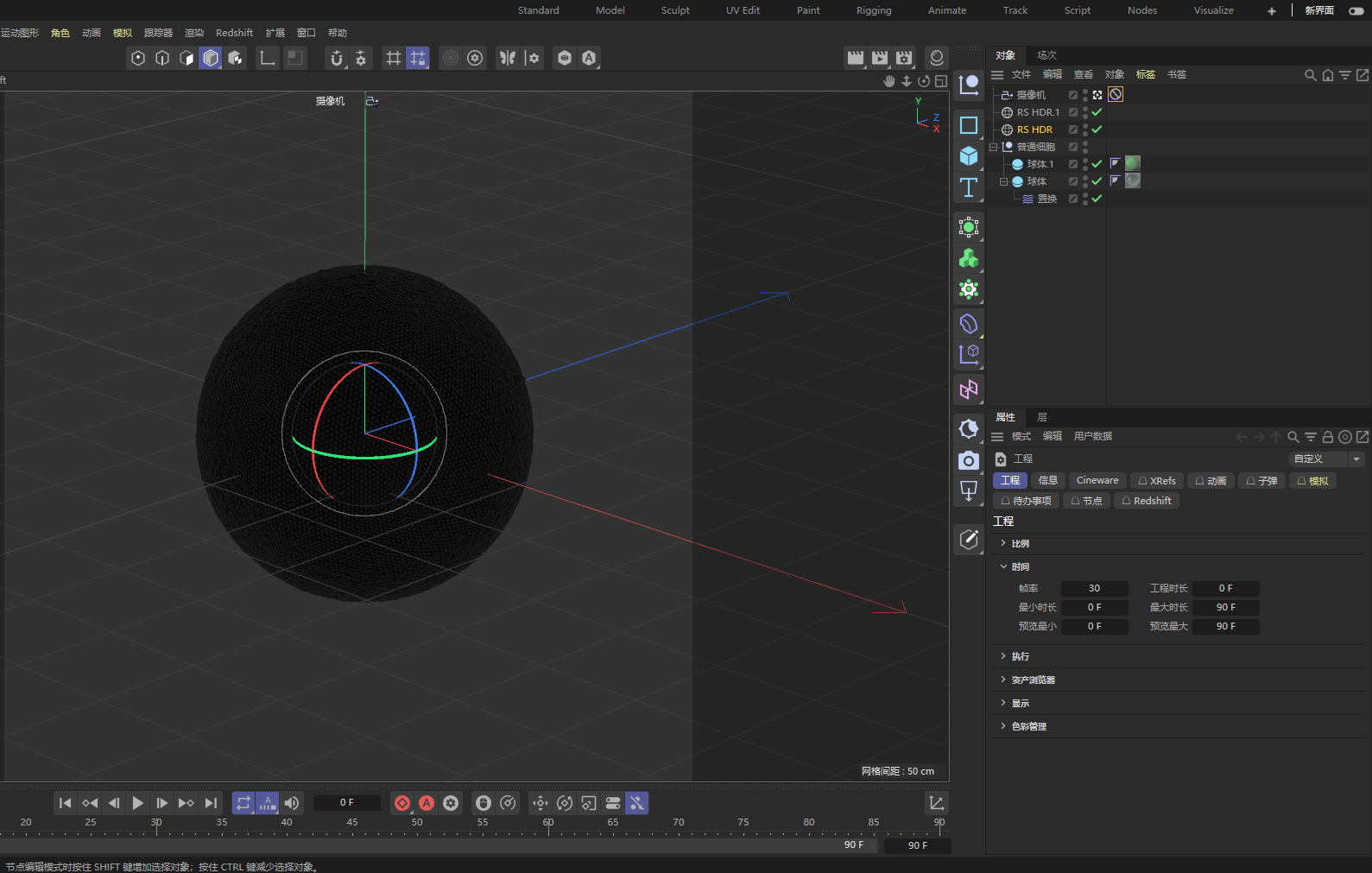Image resolution: width=1372 pixels, height=873 pixels.
Task: Open the 待办事项 tab button
Action: [1026, 501]
